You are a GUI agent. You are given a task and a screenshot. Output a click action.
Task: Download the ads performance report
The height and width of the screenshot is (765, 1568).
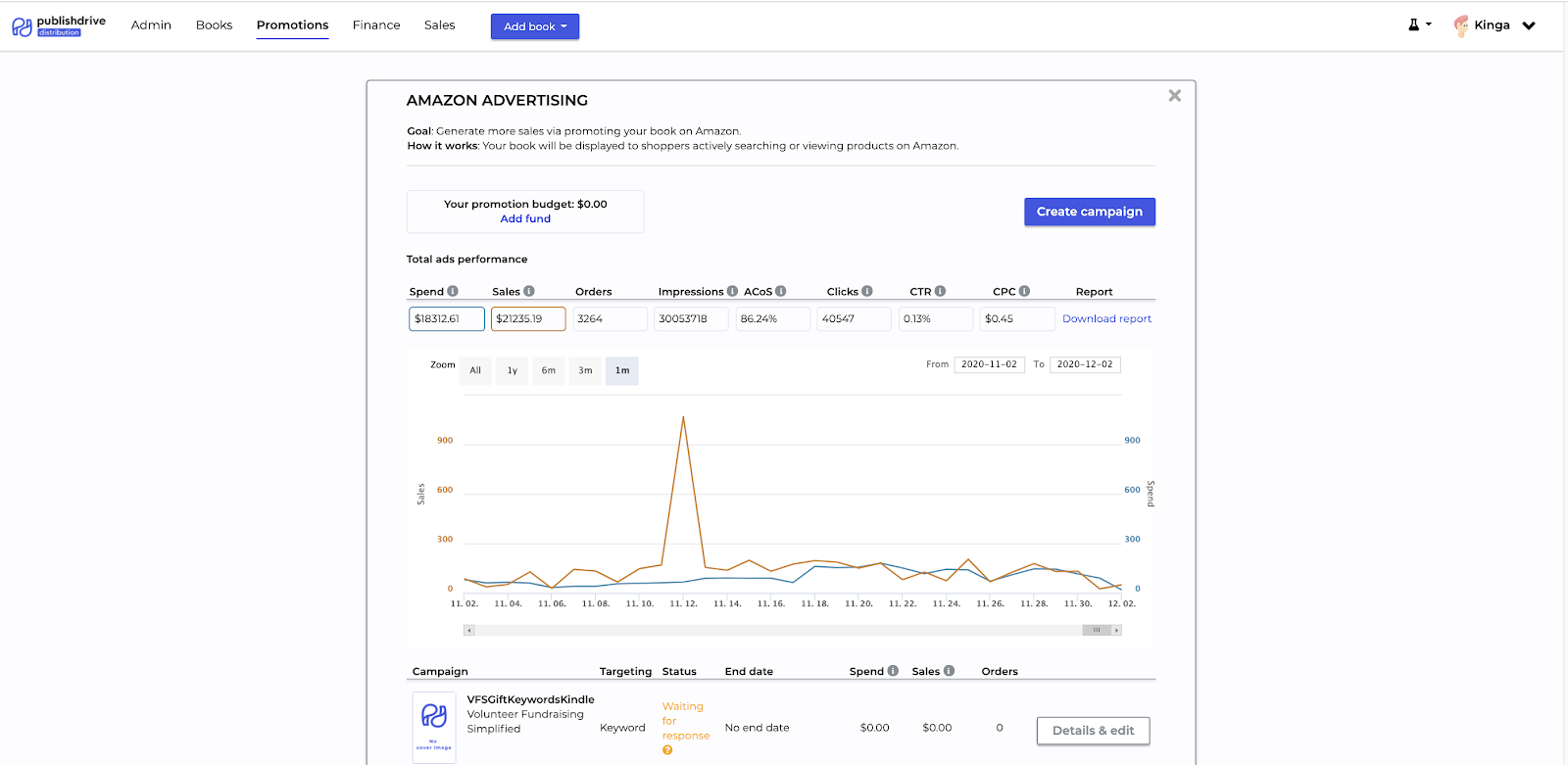point(1106,318)
